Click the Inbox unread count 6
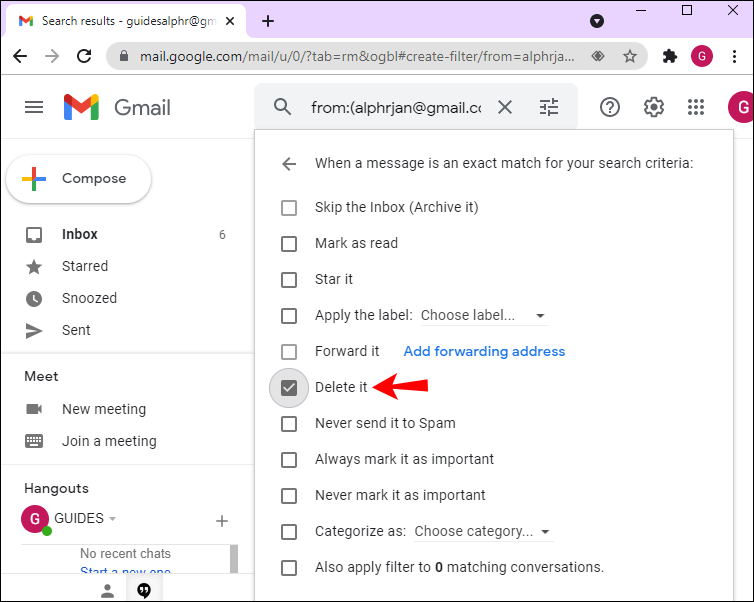754x602 pixels. pos(222,235)
